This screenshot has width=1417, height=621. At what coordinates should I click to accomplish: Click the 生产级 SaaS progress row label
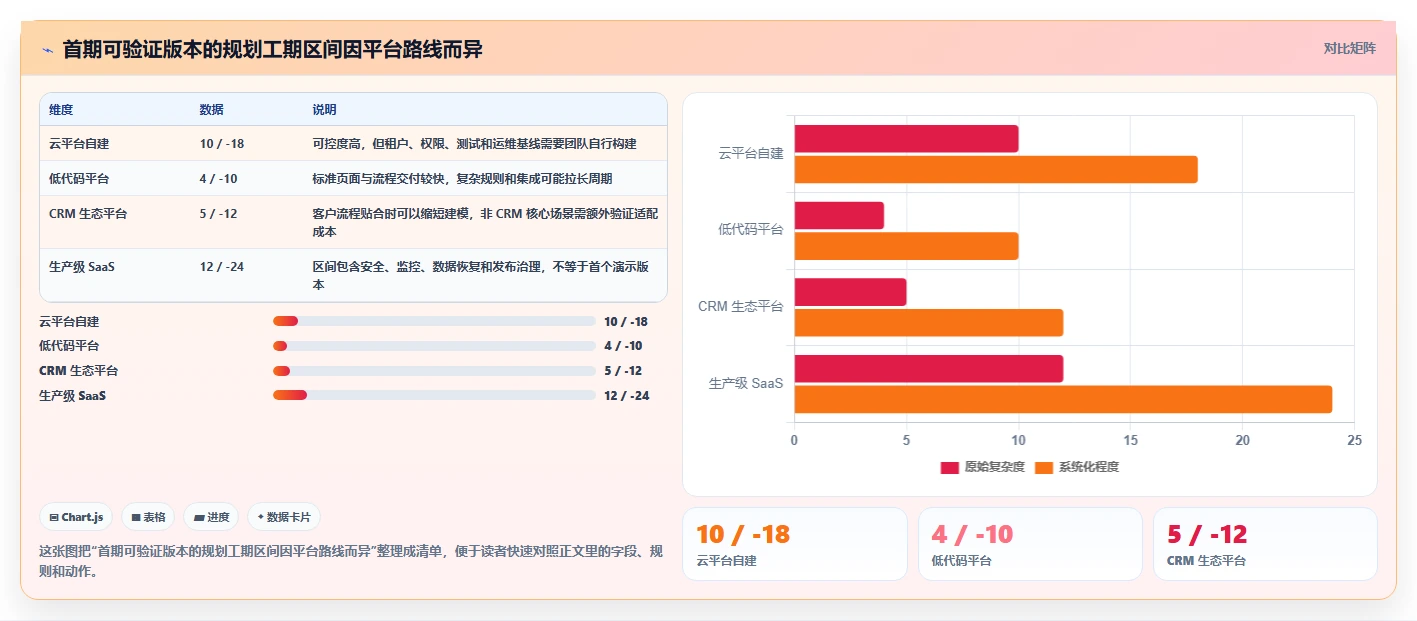tap(72, 396)
